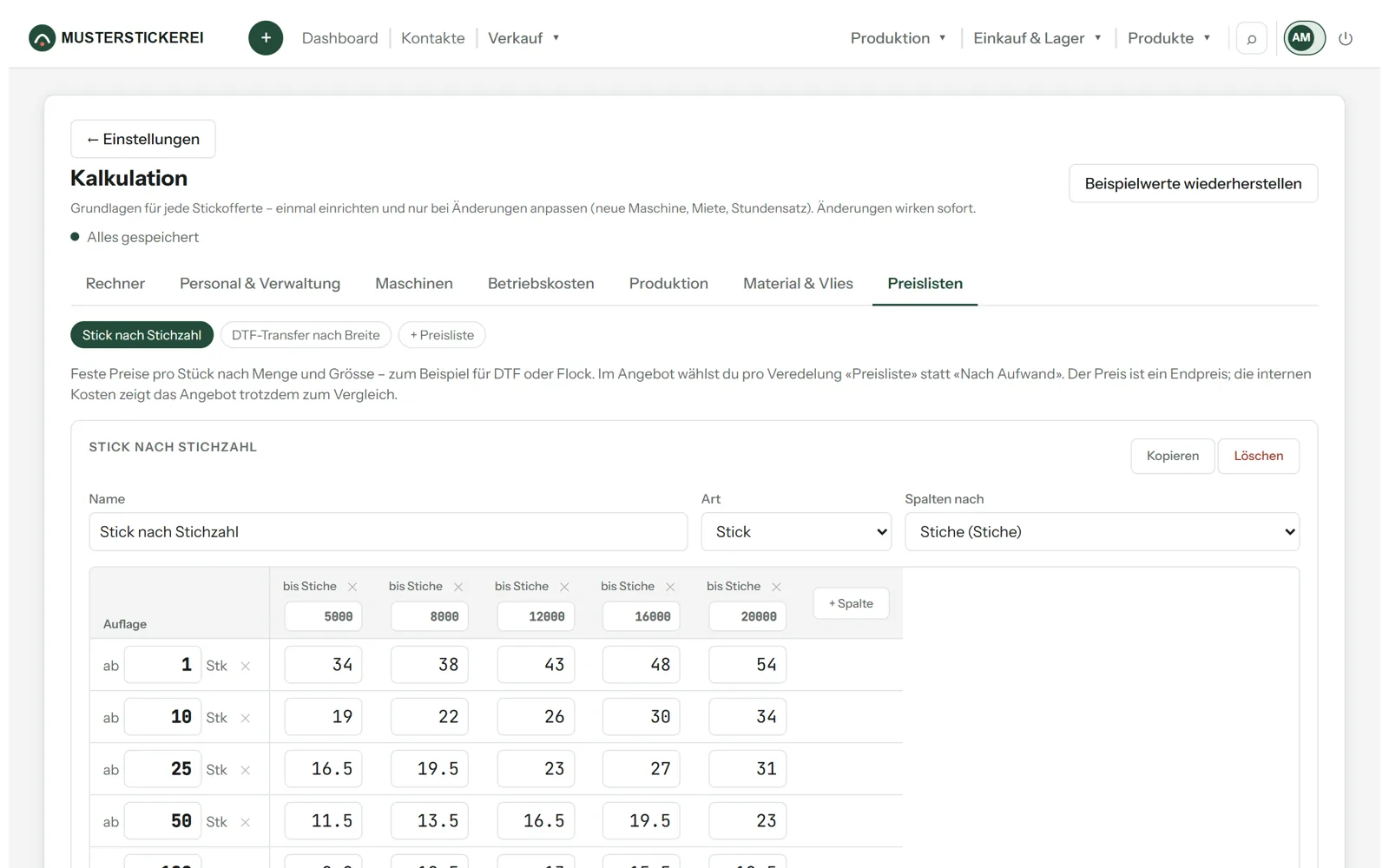Image resolution: width=1389 pixels, height=868 pixels.
Task: Open the Betriebskosten tab
Action: coord(541,284)
